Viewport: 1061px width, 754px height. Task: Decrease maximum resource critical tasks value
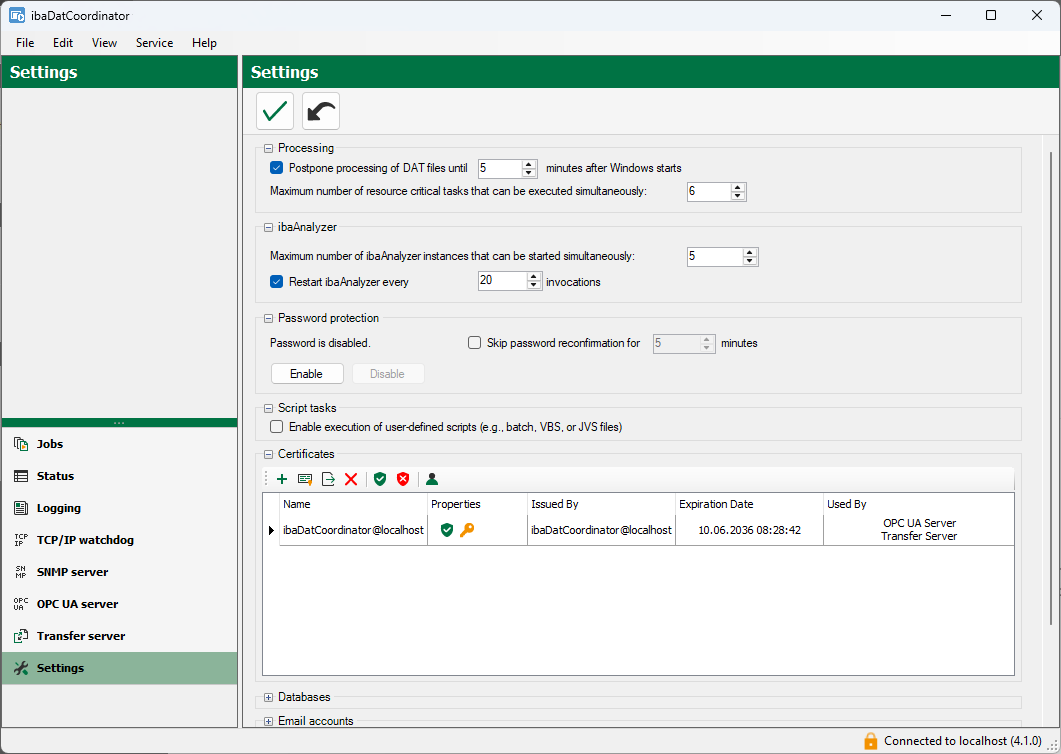pyautogui.click(x=738, y=196)
